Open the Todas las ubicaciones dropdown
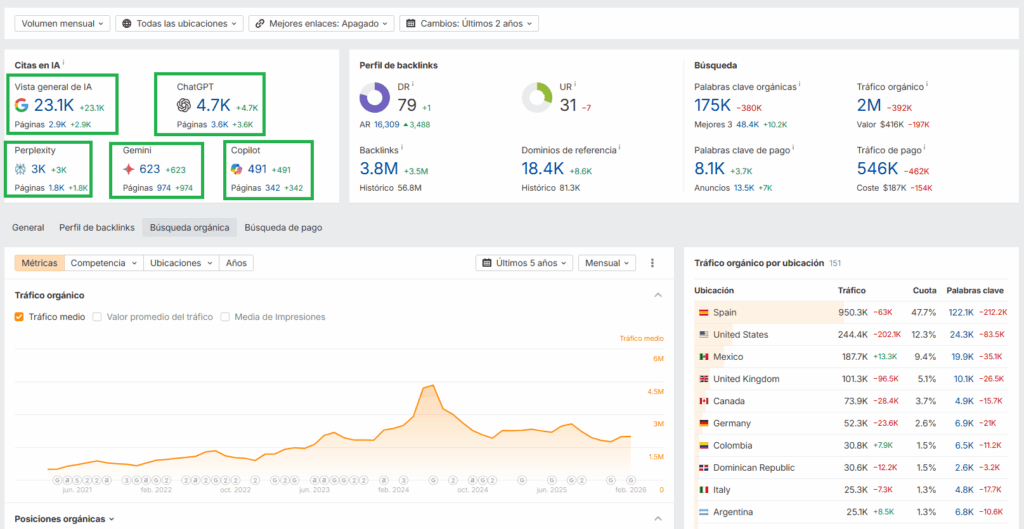Image resolution: width=1024 pixels, height=529 pixels. (179, 24)
